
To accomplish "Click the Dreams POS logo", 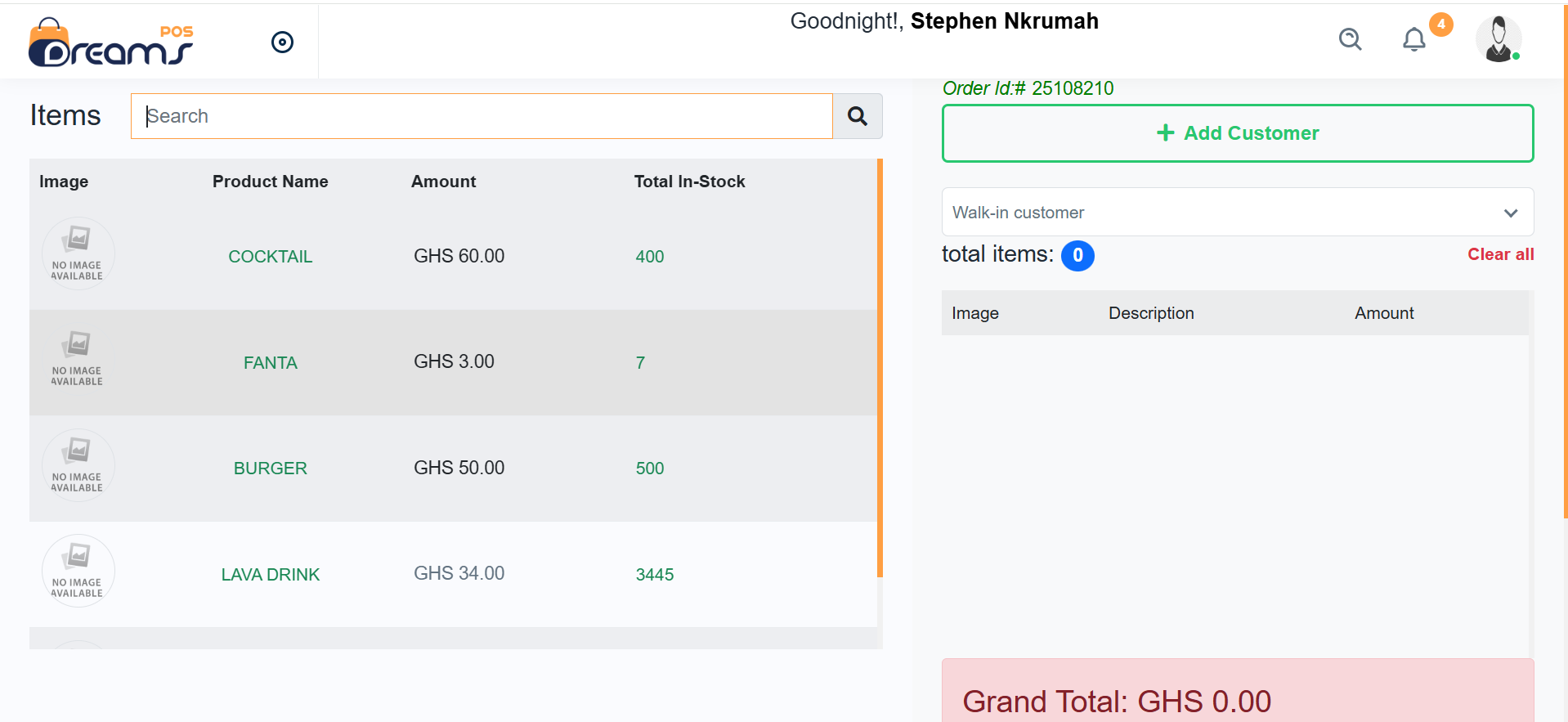I will [x=110, y=43].
